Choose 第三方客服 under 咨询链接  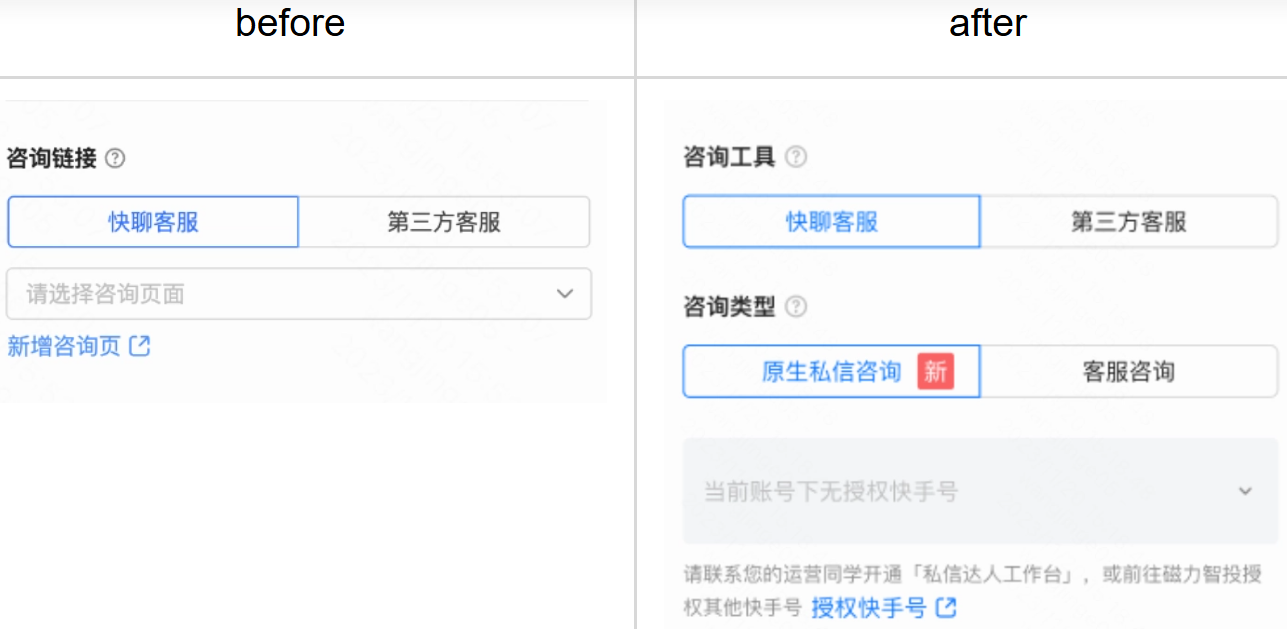444,222
